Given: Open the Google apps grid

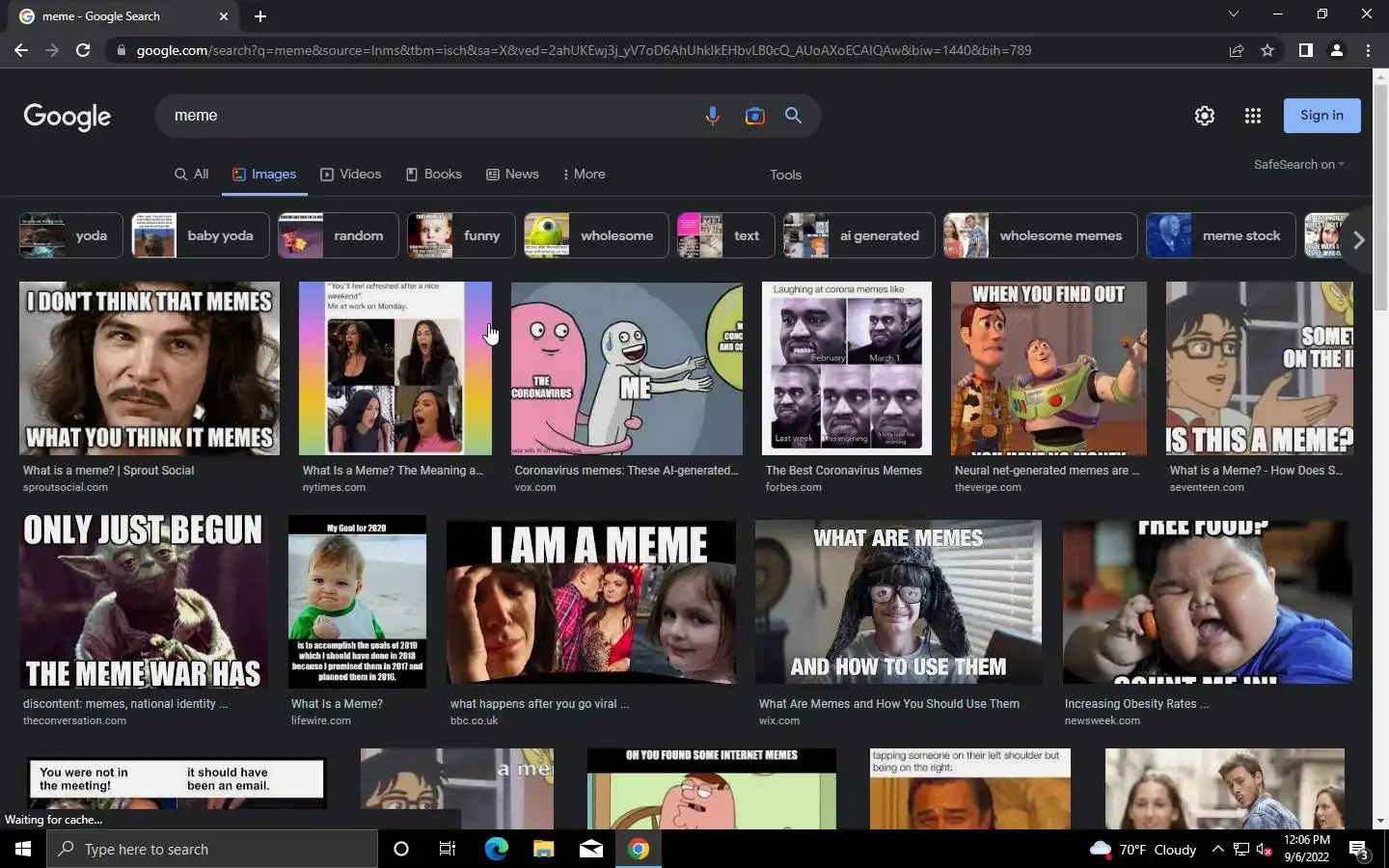Looking at the screenshot, I should 1253,116.
